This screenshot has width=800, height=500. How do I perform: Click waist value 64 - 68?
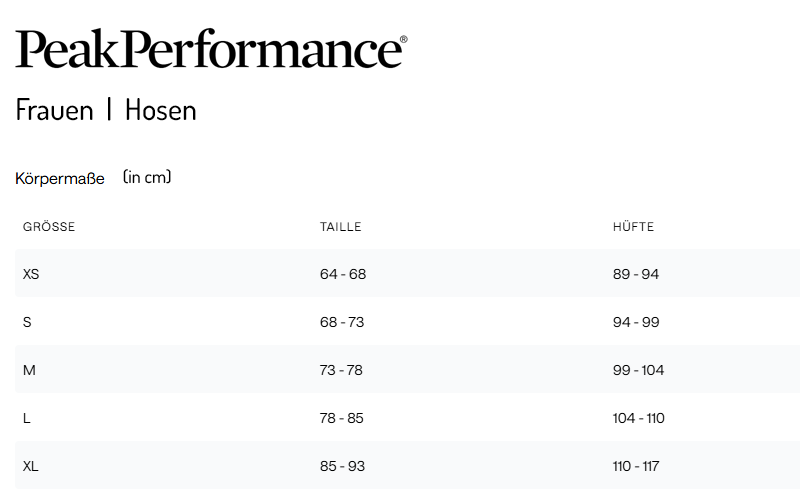[x=343, y=274]
